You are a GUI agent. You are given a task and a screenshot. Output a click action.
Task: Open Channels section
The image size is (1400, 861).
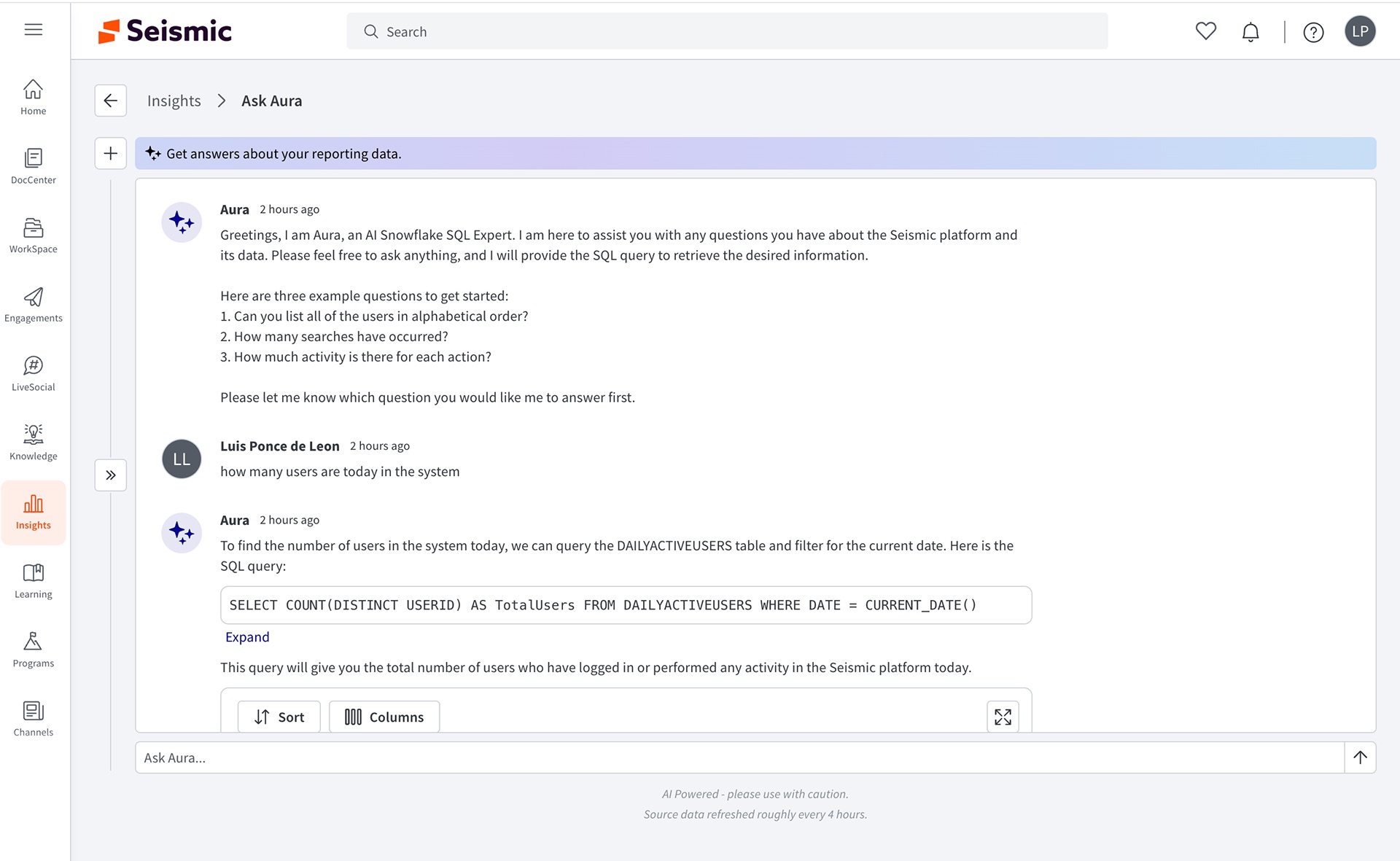coord(34,720)
